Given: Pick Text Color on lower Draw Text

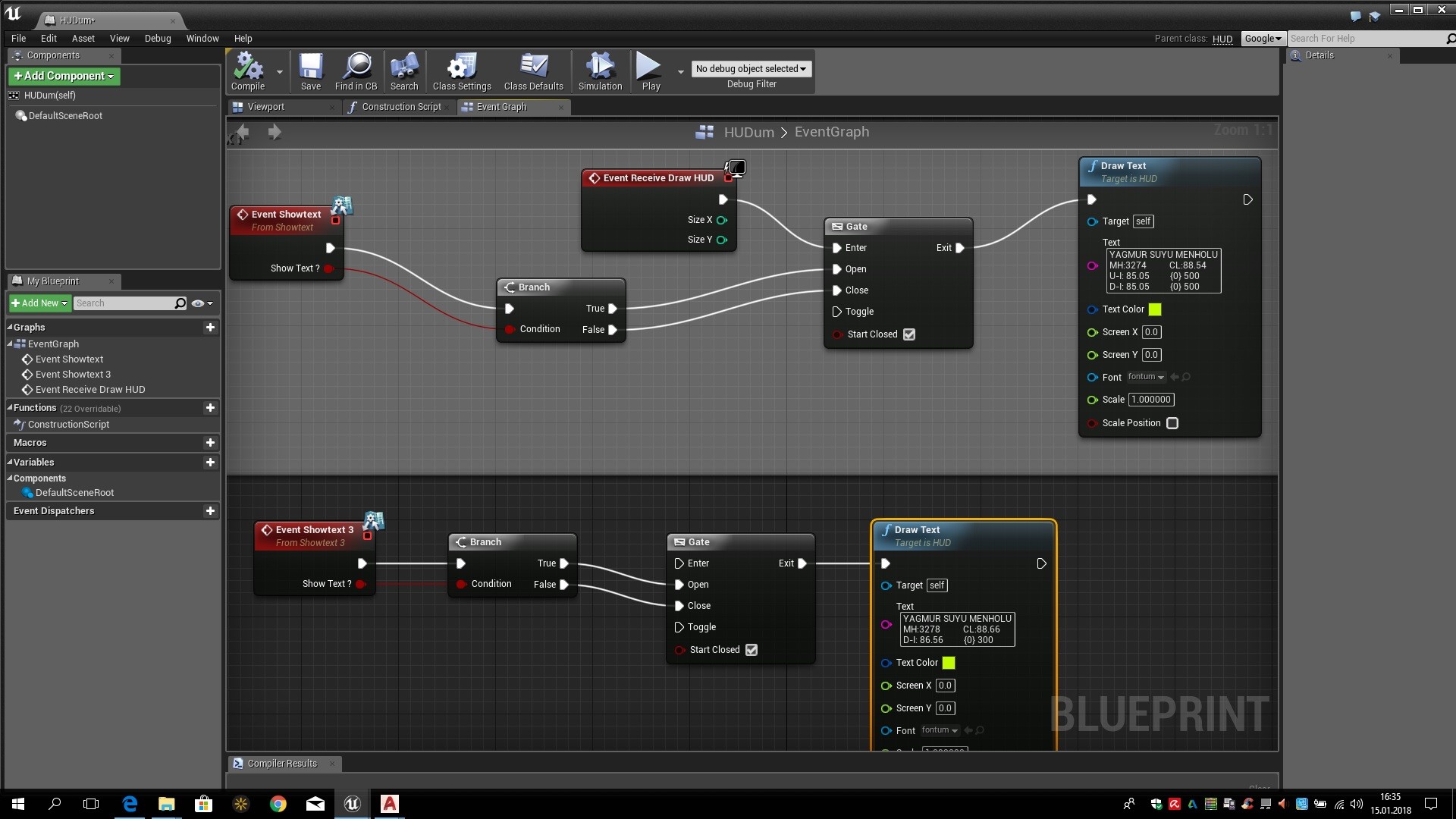Looking at the screenshot, I should 949,663.
